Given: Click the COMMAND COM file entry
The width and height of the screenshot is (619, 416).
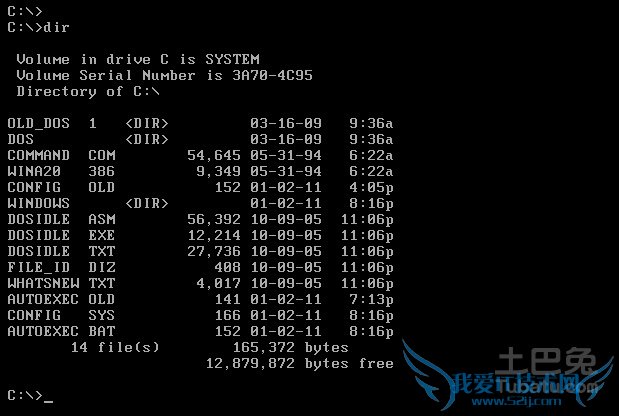Looking at the screenshot, I should click(x=200, y=155).
